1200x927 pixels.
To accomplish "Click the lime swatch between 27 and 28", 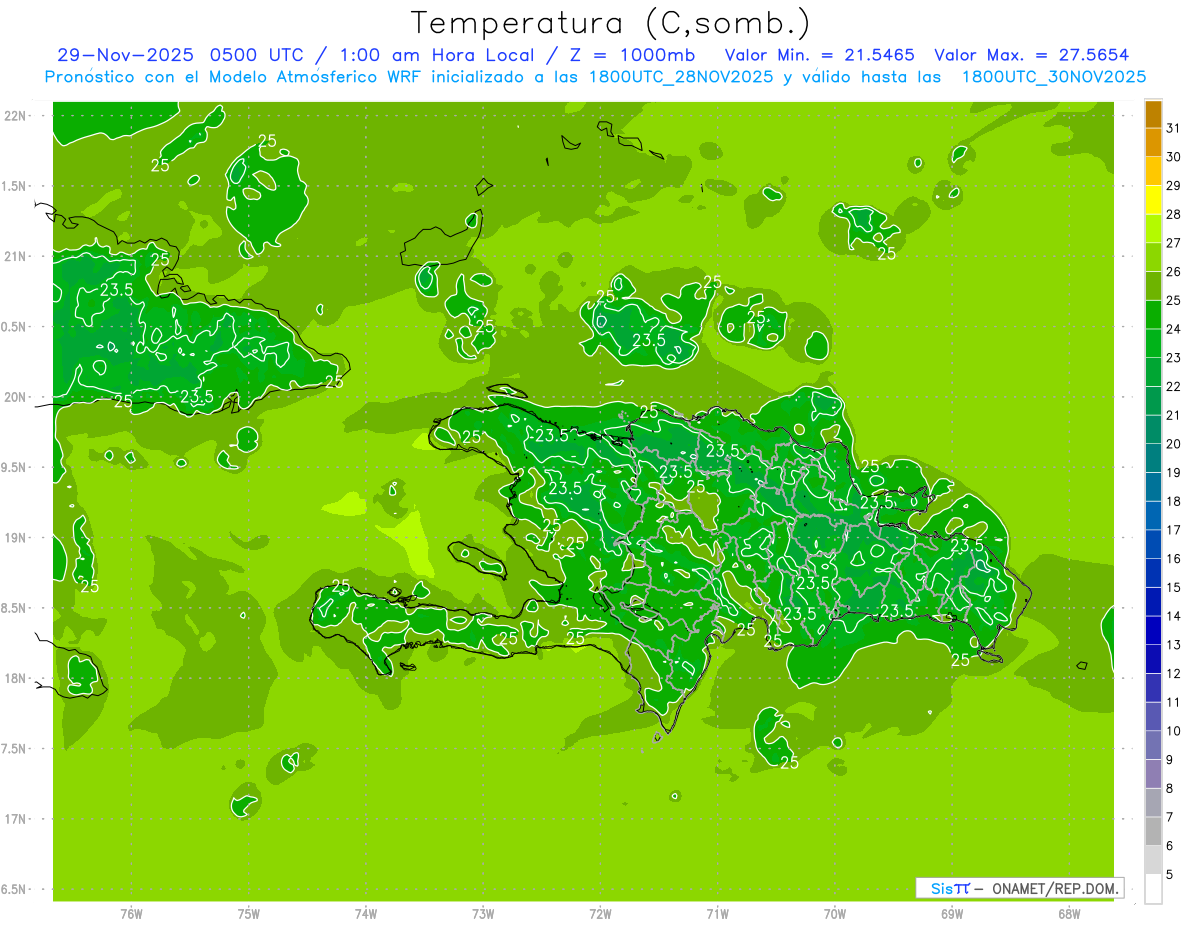I will [1153, 229].
